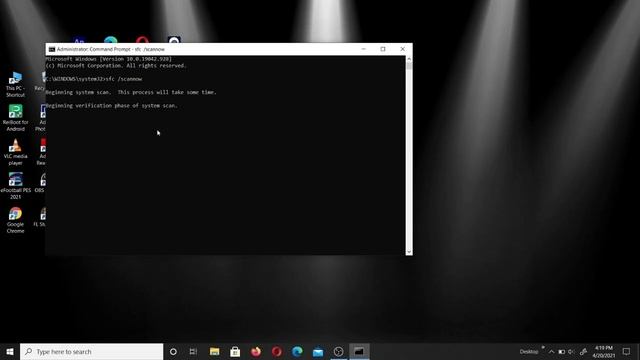Screen dimensions: 640x360
Task: Minimize the Command Prompt window
Action: point(363,49)
